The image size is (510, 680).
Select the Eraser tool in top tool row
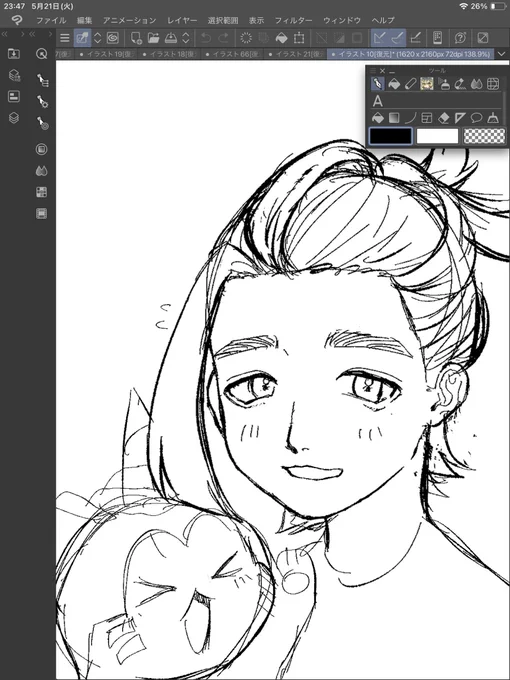[411, 84]
